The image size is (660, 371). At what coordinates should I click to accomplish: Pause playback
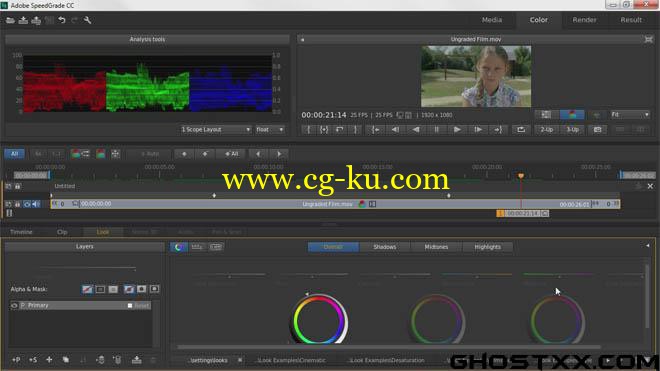[436, 130]
